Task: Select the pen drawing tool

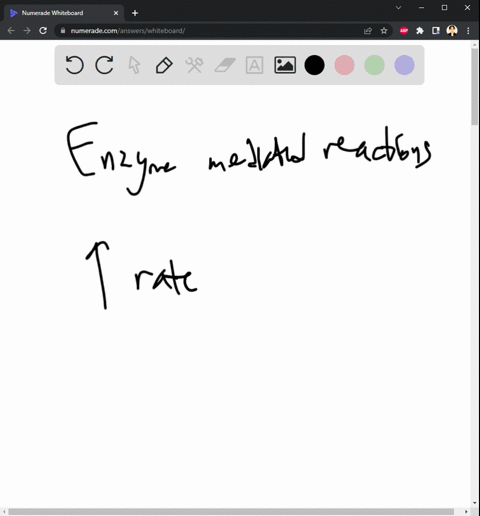Action: [164, 65]
